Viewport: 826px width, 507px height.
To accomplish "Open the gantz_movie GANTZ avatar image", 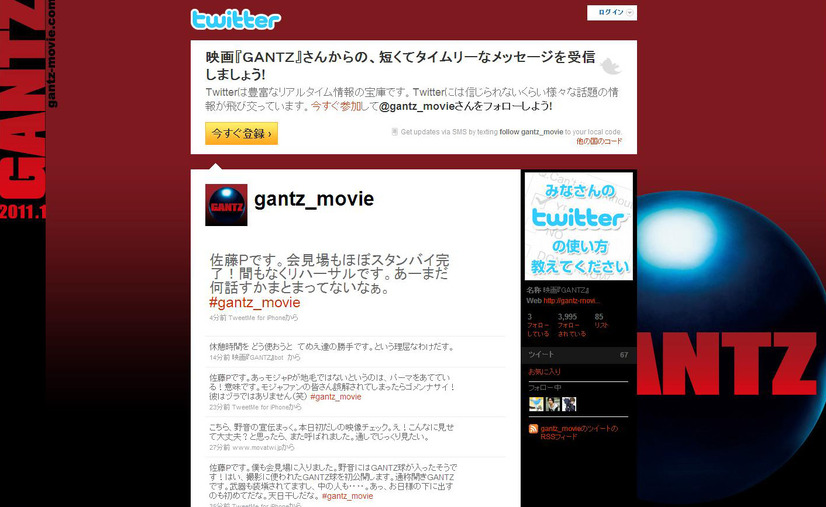I will coord(226,205).
